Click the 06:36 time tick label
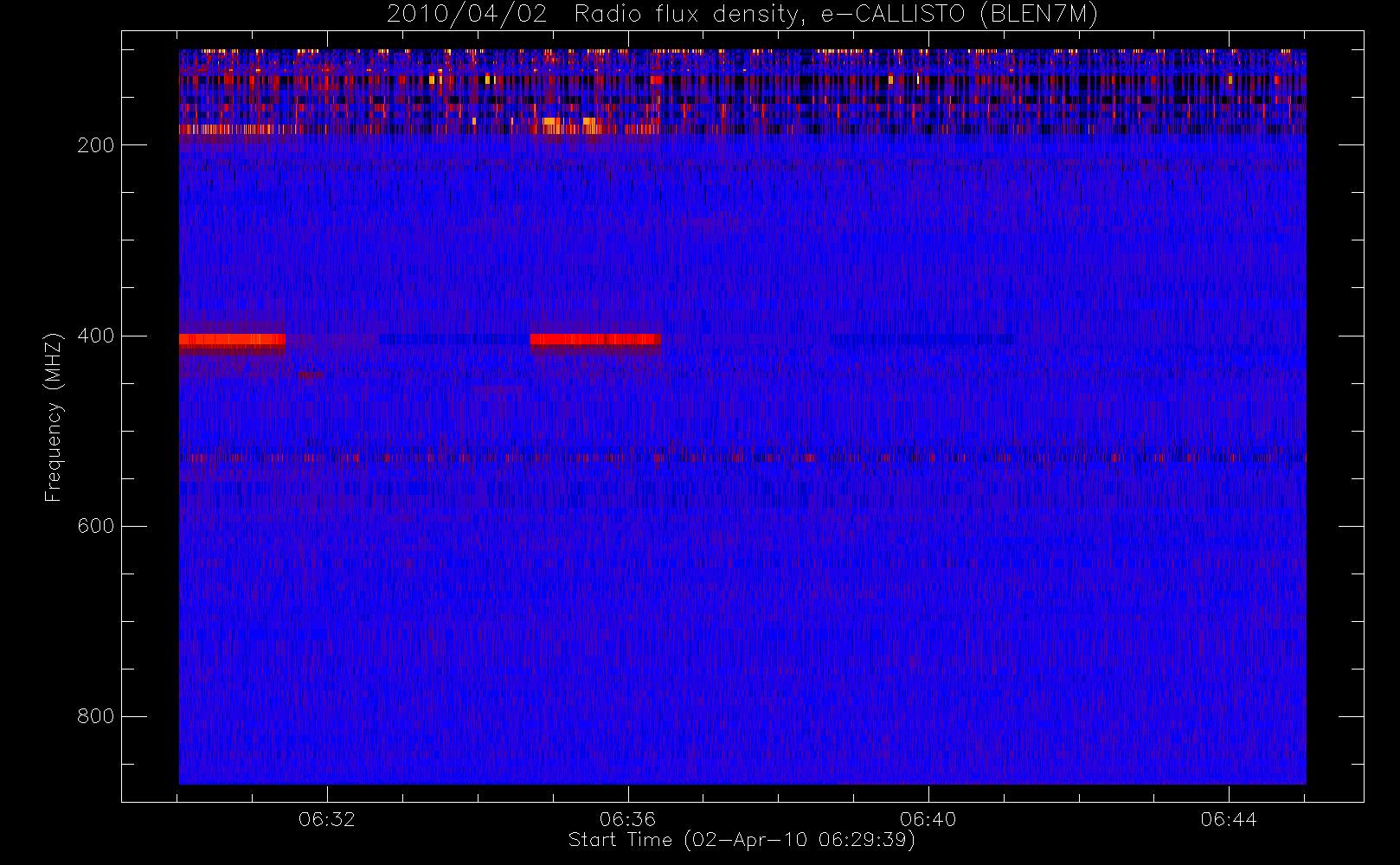The height and width of the screenshot is (865, 1400). pyautogui.click(x=627, y=819)
